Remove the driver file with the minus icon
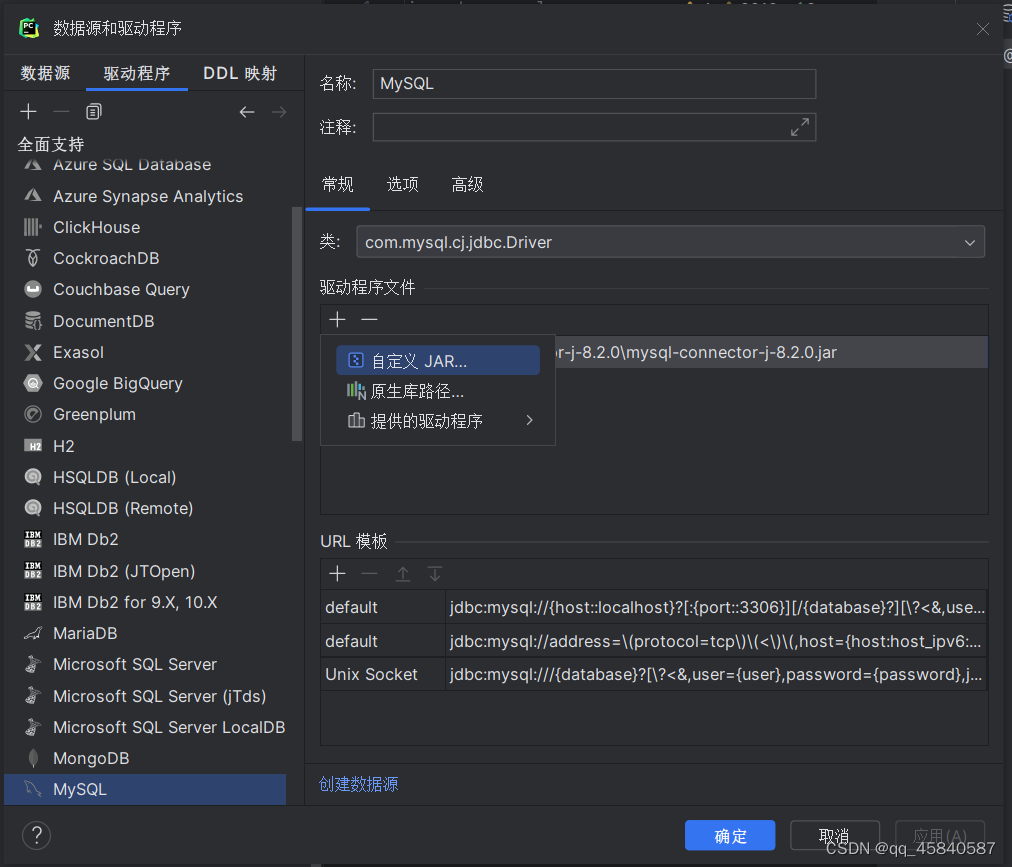Image resolution: width=1012 pixels, height=867 pixels. pos(369,319)
